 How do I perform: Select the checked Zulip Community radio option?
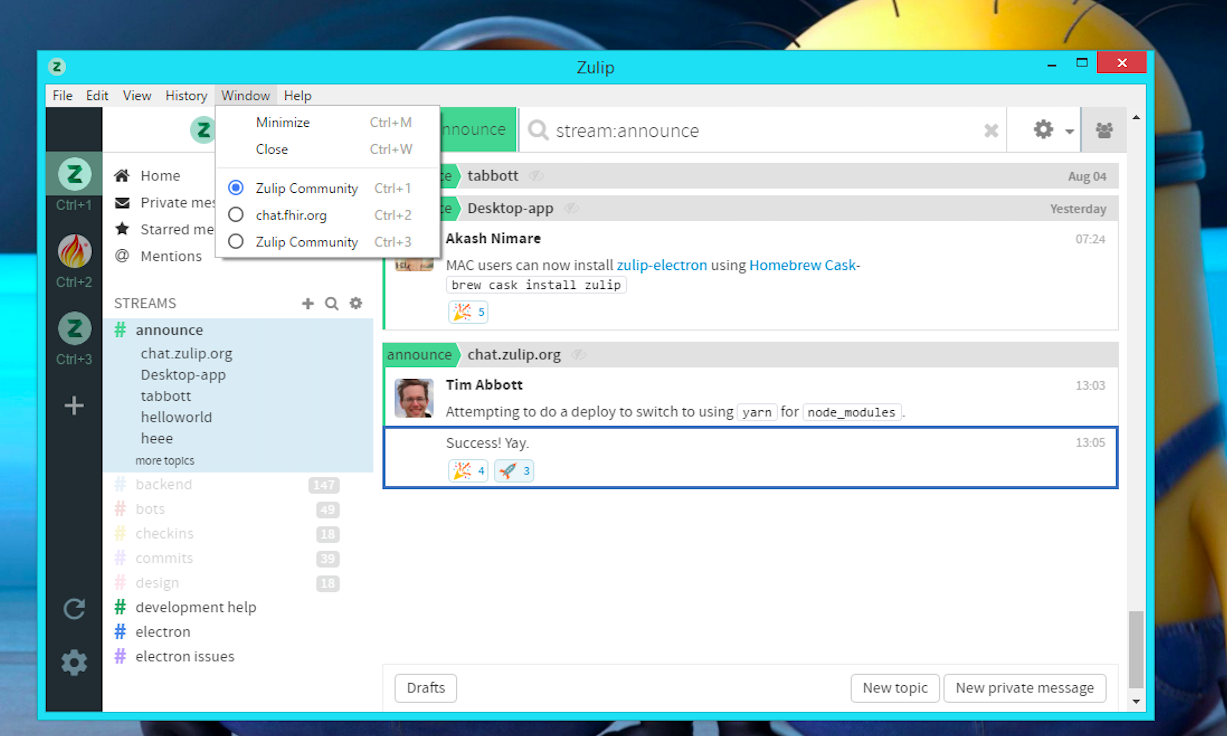(x=236, y=188)
